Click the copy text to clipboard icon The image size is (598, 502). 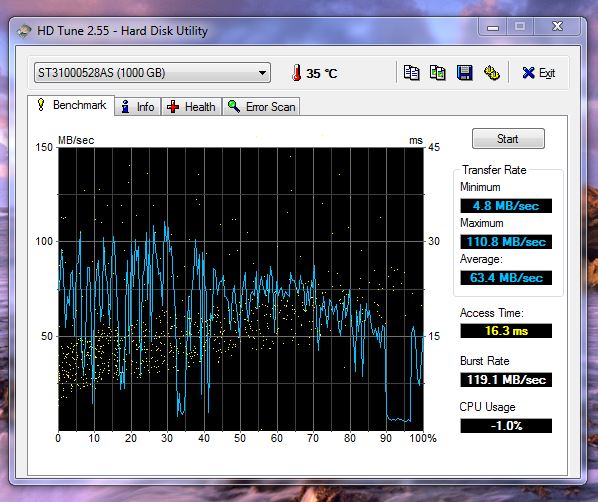coord(411,72)
